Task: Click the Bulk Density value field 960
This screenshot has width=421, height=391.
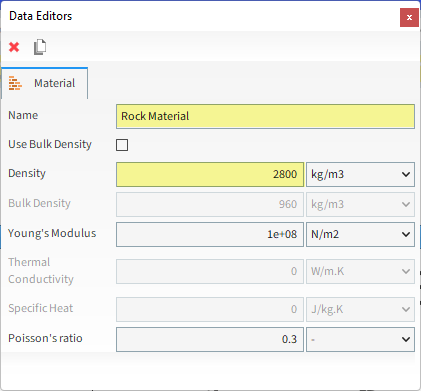Action: (210, 204)
